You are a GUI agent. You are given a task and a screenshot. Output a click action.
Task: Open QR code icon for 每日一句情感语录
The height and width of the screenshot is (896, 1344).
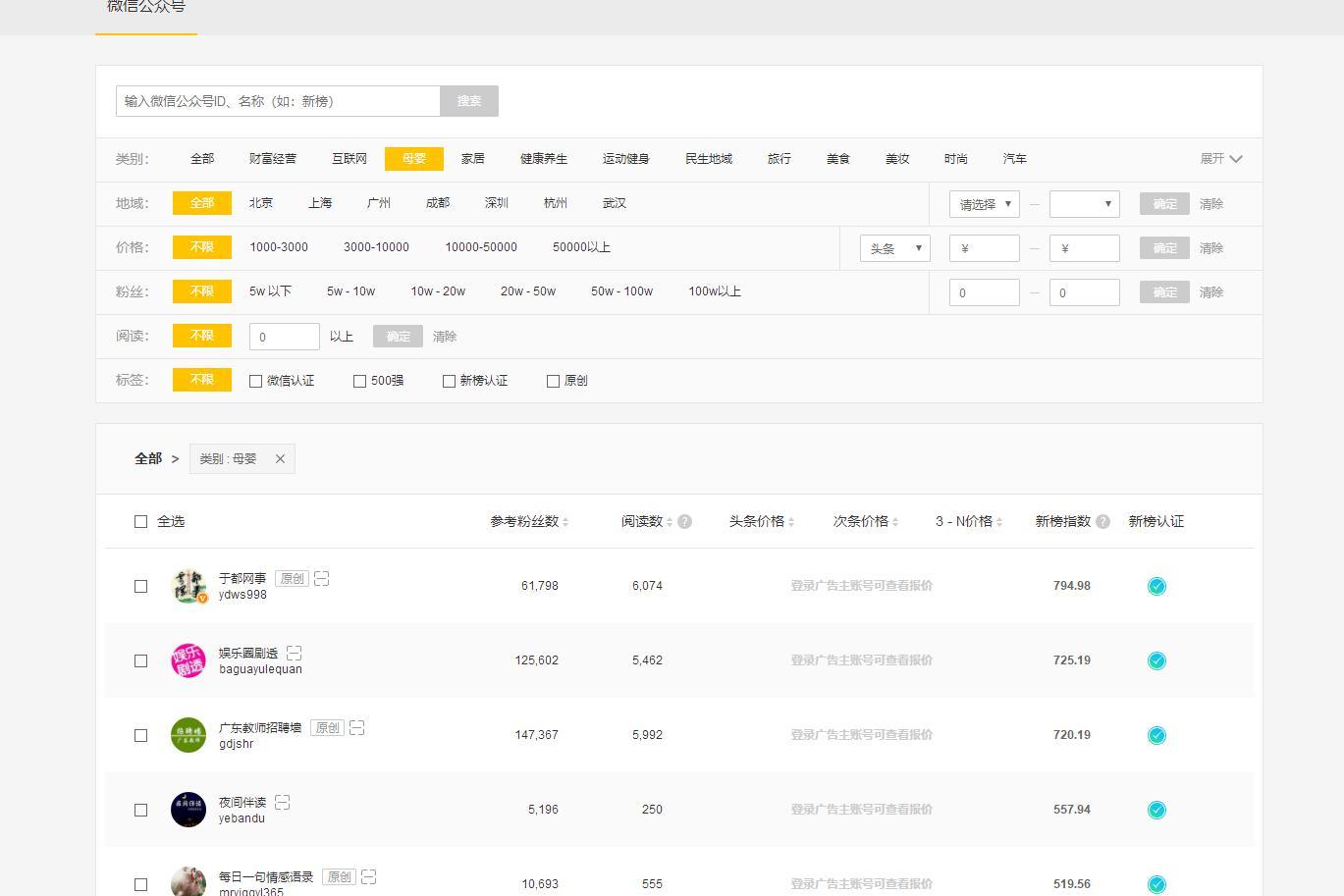click(369, 877)
